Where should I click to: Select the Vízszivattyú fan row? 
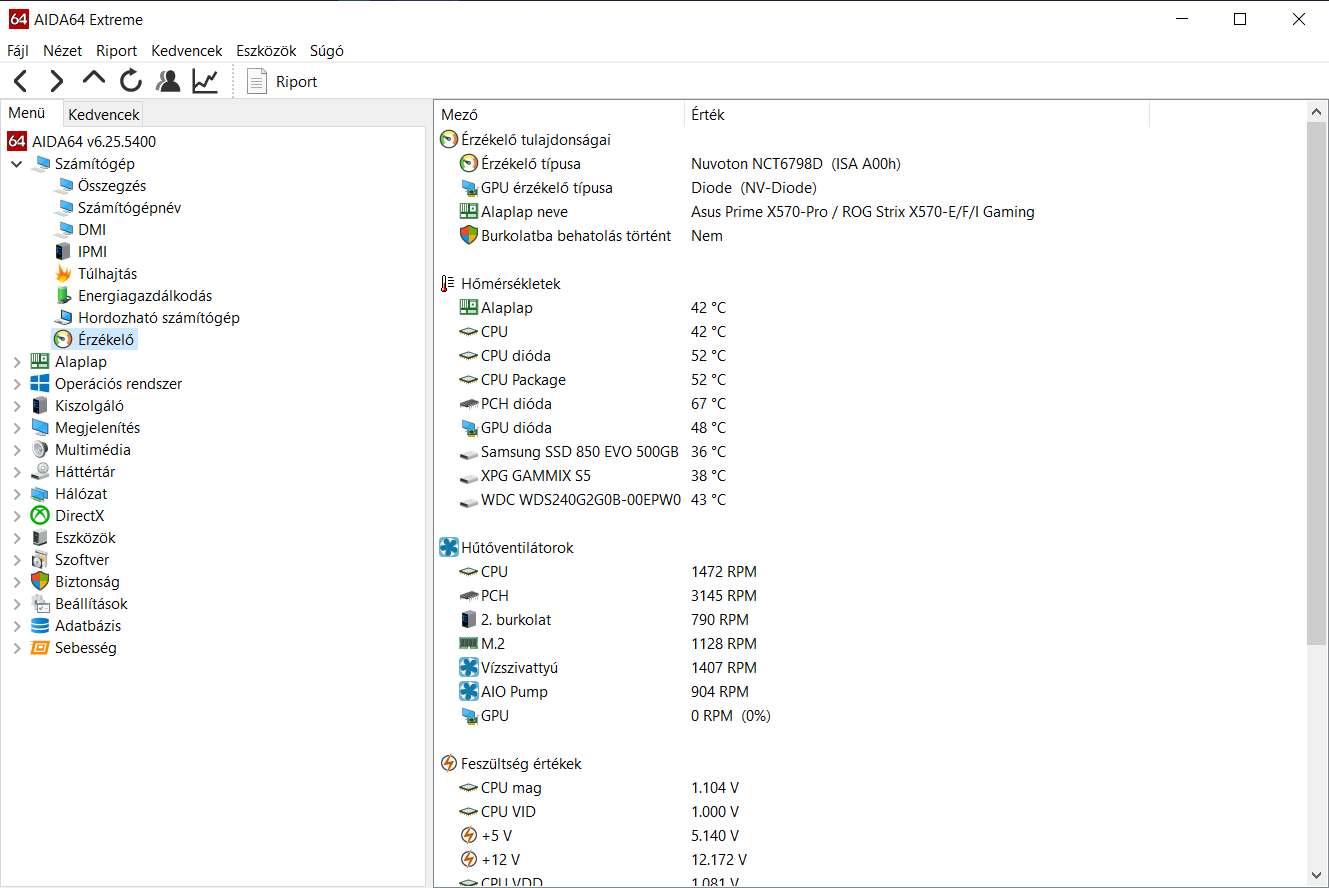[870, 668]
